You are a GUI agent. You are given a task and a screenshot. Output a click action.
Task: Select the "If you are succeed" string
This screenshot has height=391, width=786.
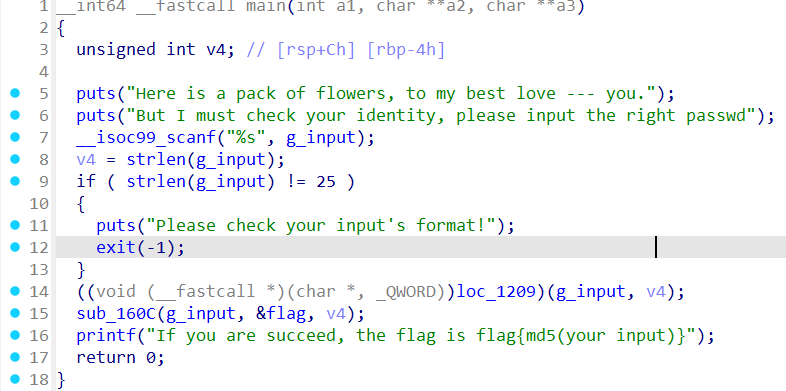coord(420,335)
